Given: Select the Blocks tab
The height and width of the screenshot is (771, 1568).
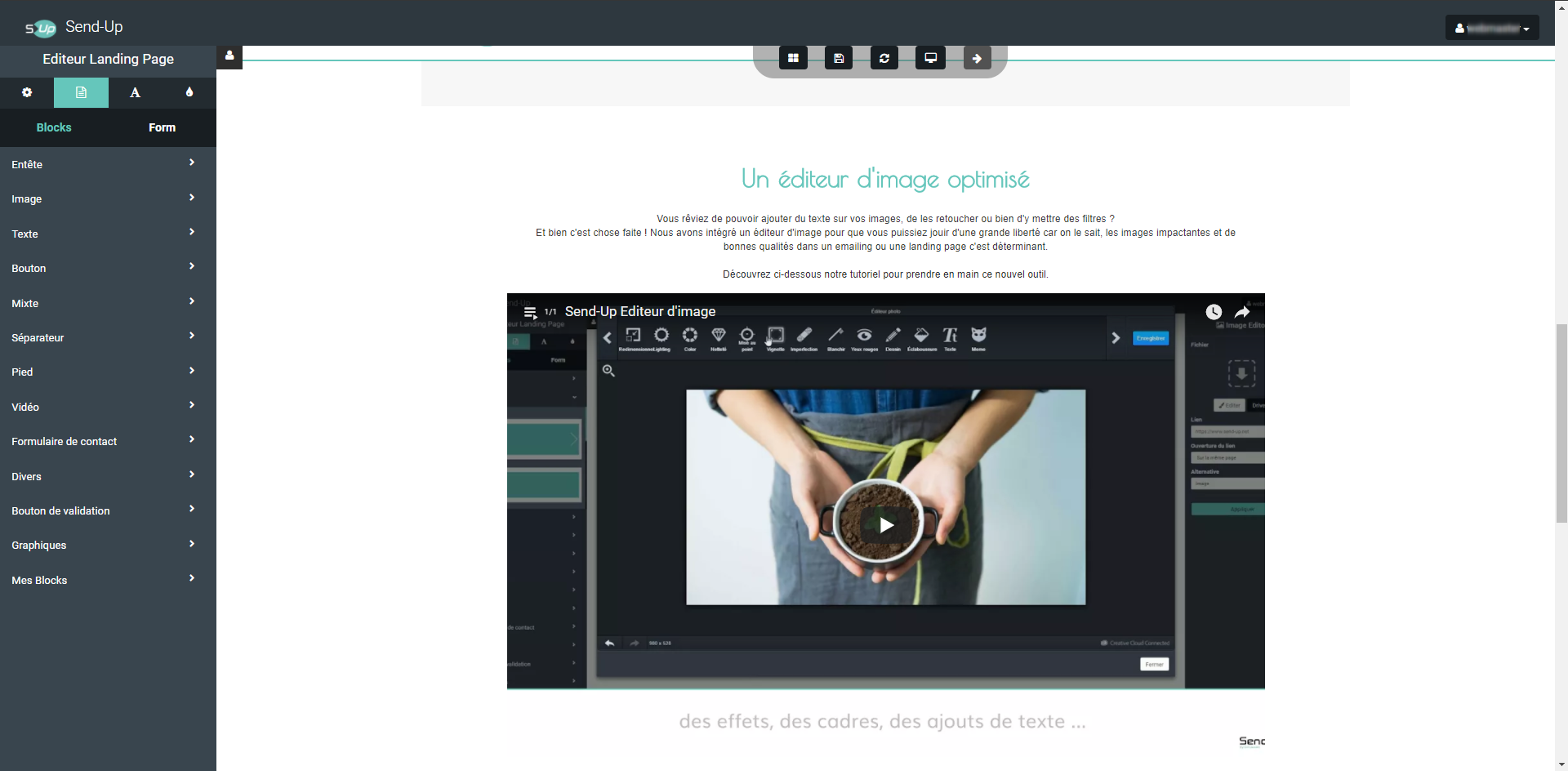Looking at the screenshot, I should point(54,127).
